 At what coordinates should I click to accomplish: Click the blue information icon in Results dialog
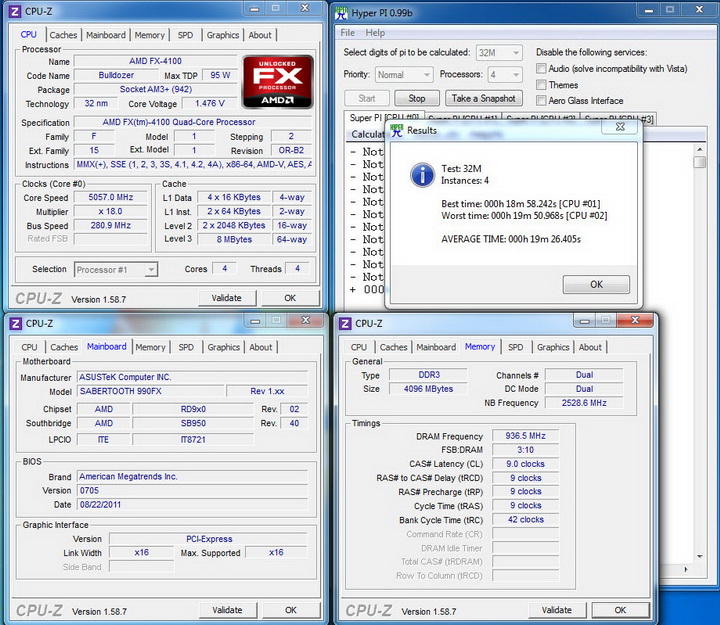click(422, 175)
